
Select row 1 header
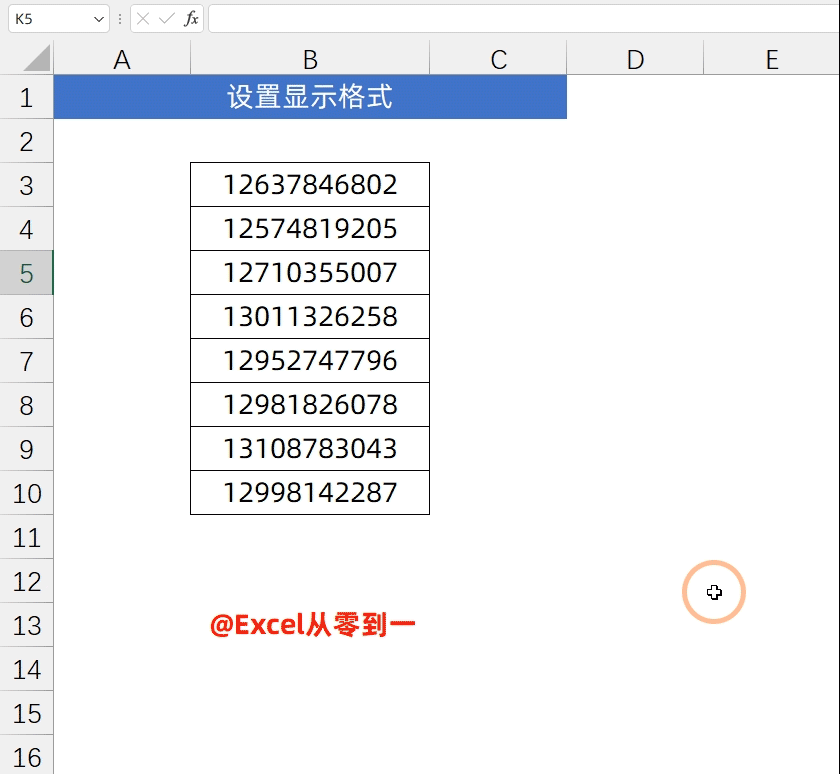pos(26,97)
